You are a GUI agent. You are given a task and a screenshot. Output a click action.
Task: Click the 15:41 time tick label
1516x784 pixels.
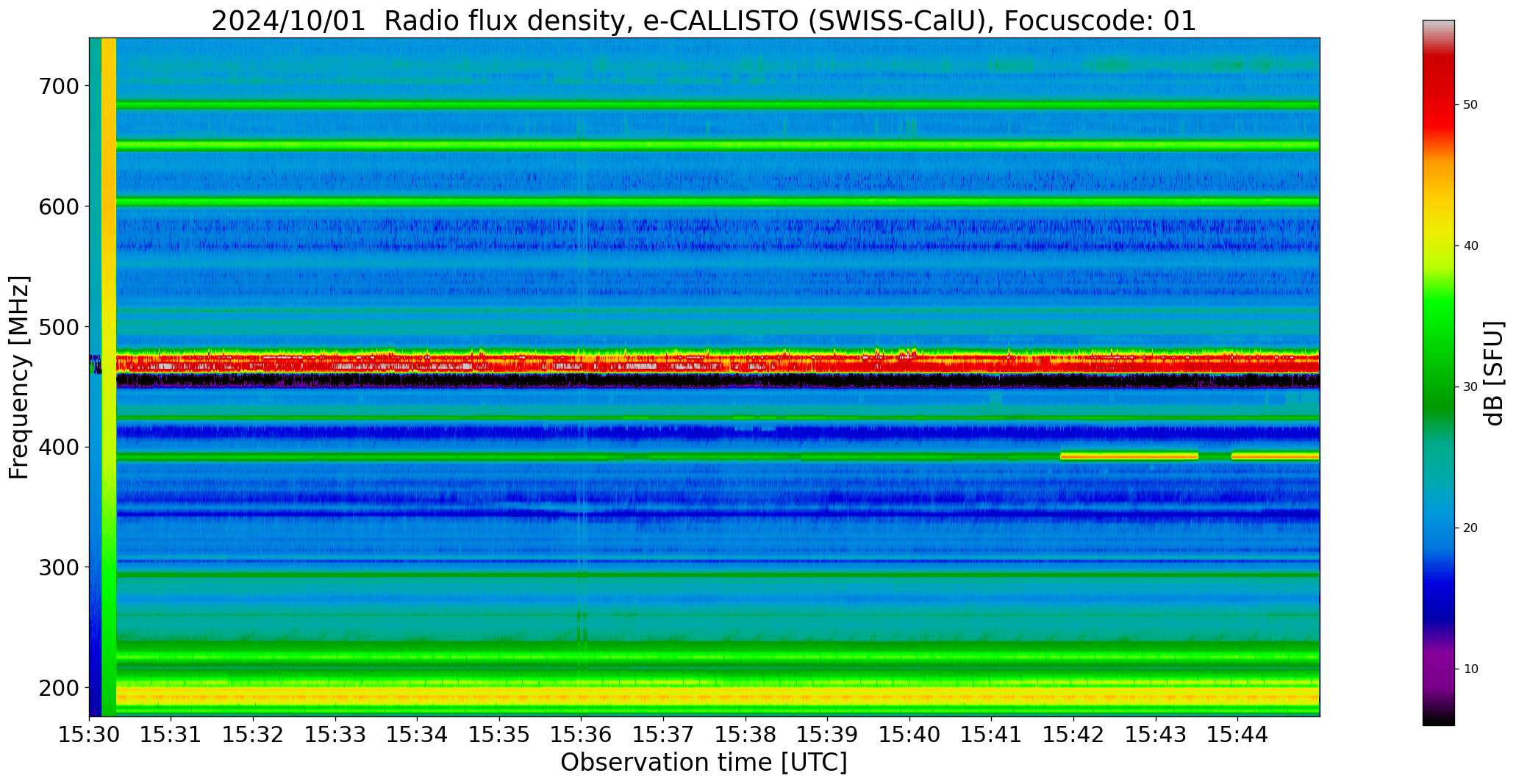[x=991, y=734]
